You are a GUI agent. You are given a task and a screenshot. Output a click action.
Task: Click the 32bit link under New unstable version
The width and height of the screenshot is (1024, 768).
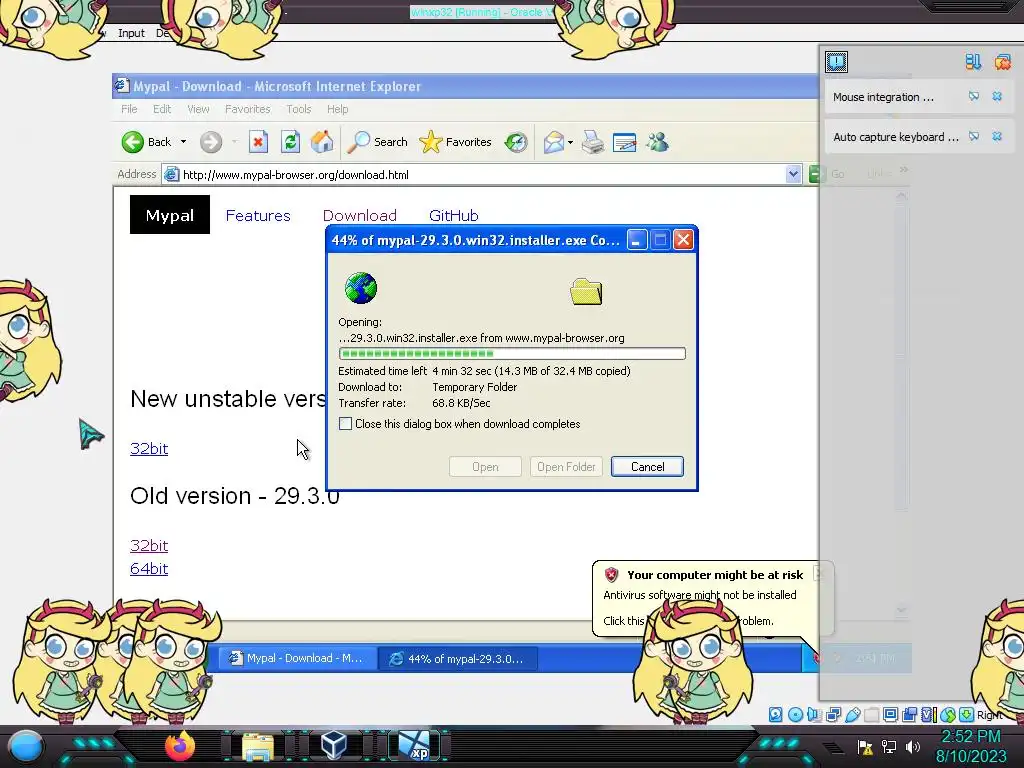click(149, 449)
